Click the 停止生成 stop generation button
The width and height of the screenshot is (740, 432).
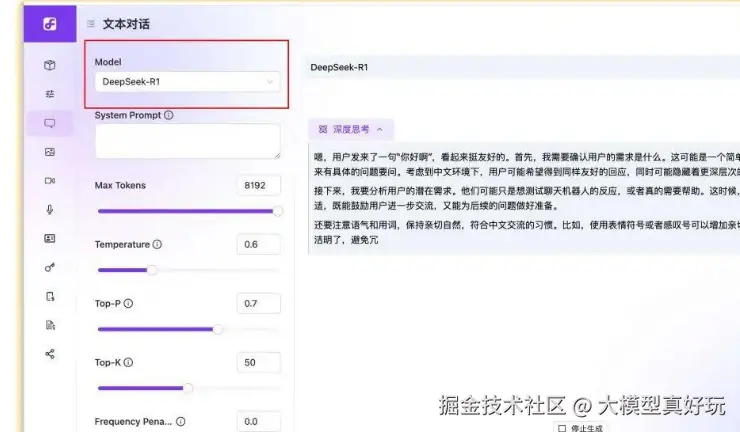580,427
